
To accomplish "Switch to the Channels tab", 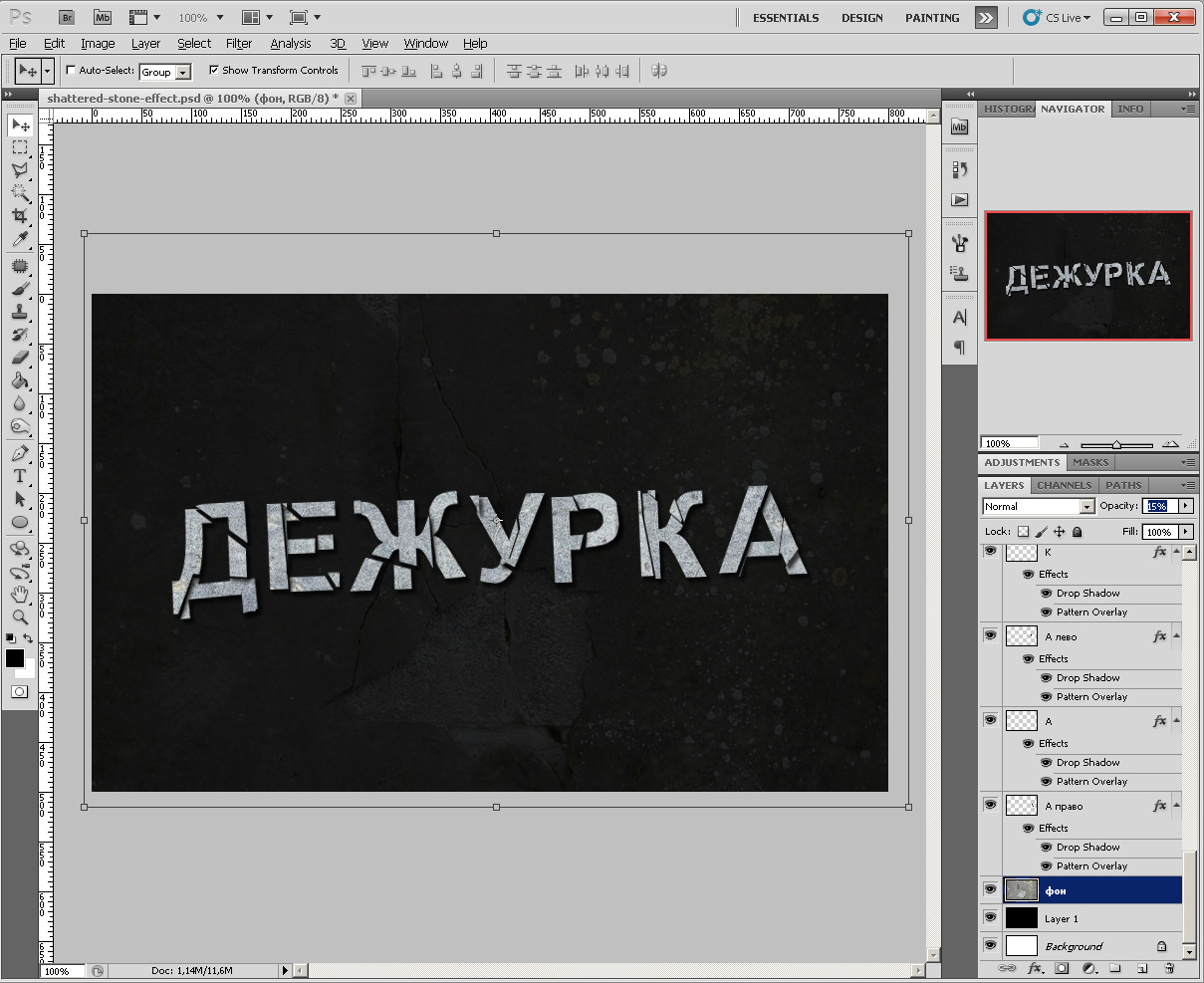I will pyautogui.click(x=1064, y=485).
